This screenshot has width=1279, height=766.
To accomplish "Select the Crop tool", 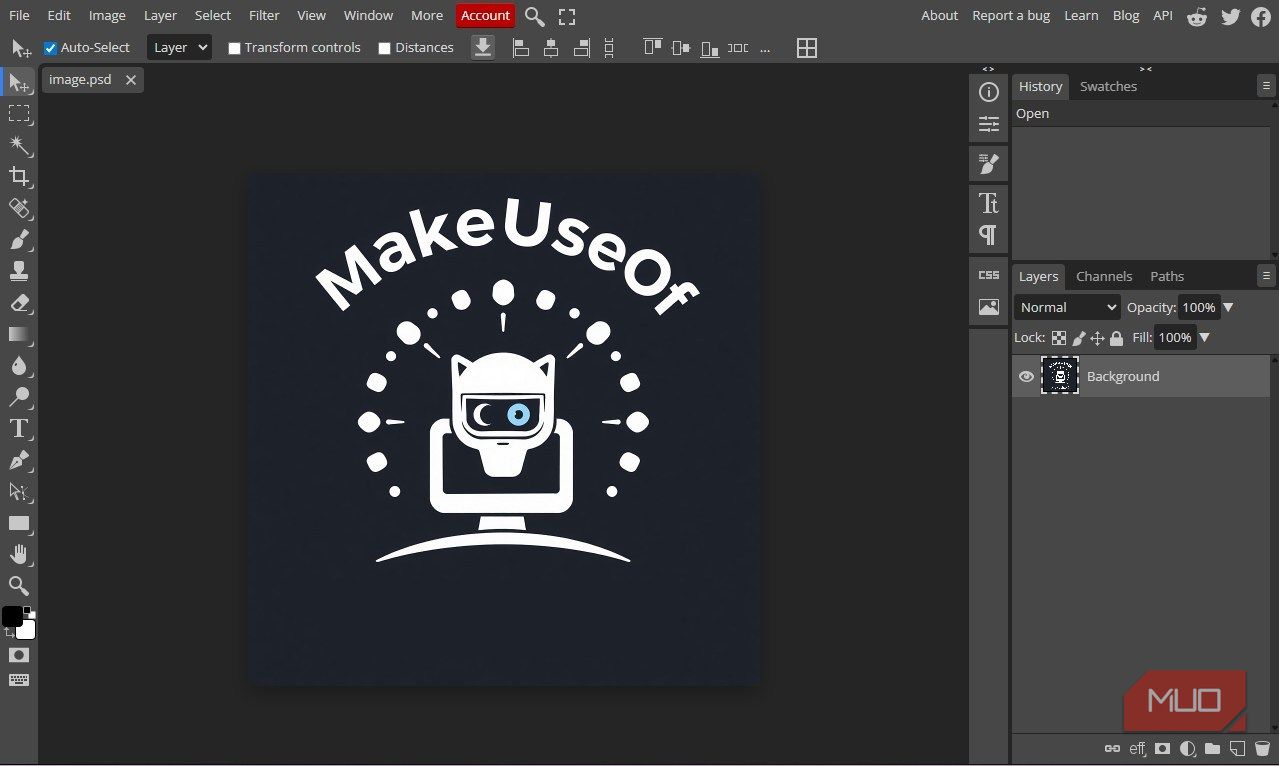I will (19, 177).
